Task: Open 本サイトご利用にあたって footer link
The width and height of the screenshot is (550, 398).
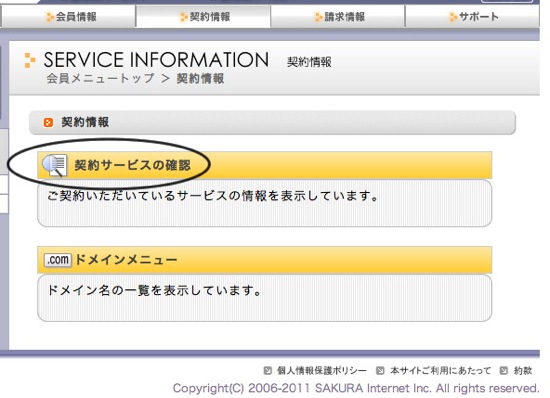Action: tap(441, 370)
